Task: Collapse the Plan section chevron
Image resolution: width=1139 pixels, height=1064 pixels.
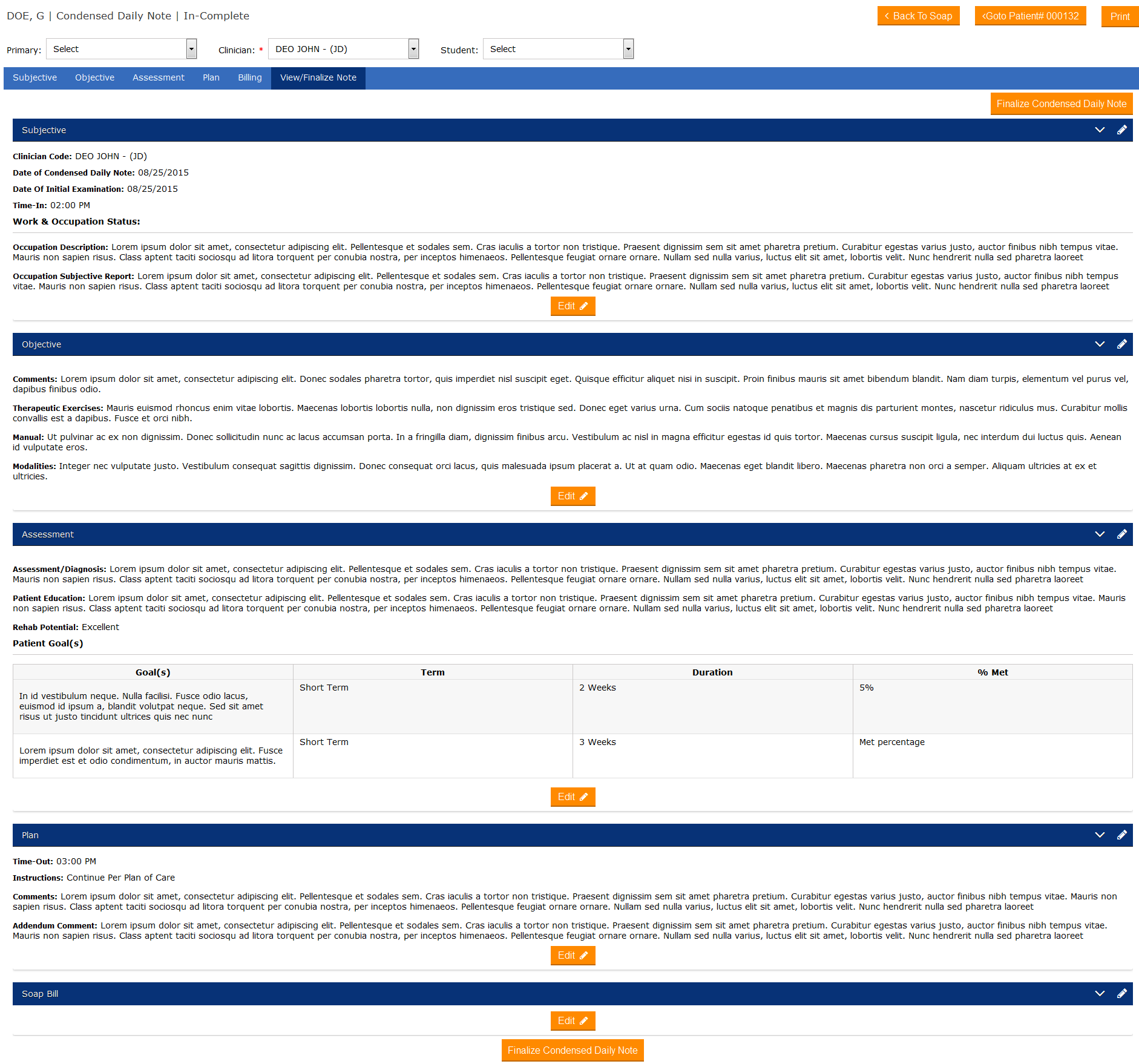Action: pyautogui.click(x=1100, y=835)
